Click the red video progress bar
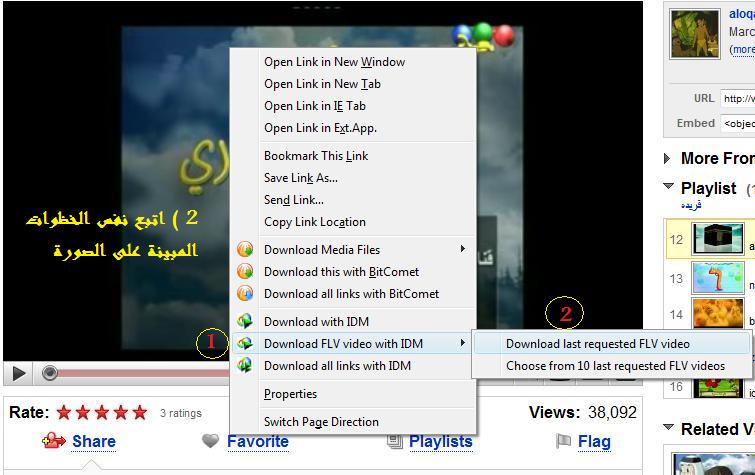 (143, 373)
